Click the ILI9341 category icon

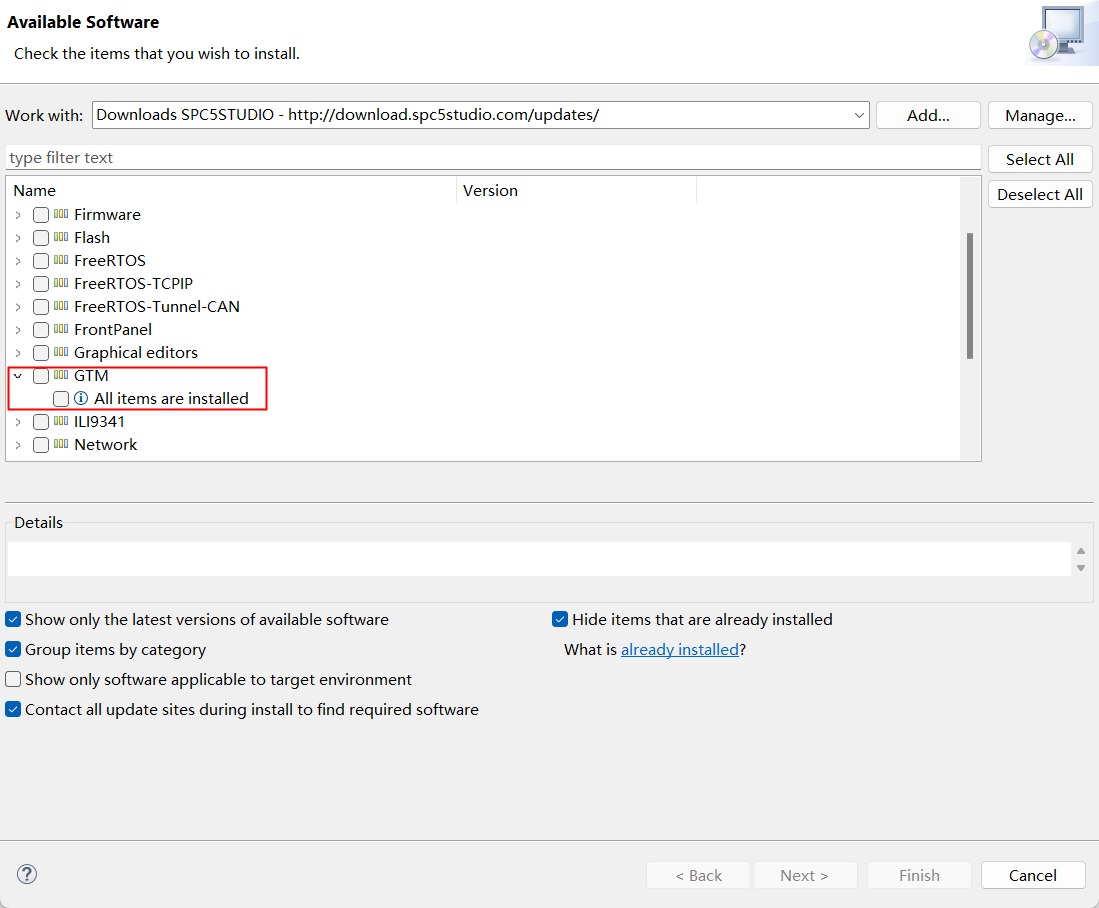pos(61,421)
